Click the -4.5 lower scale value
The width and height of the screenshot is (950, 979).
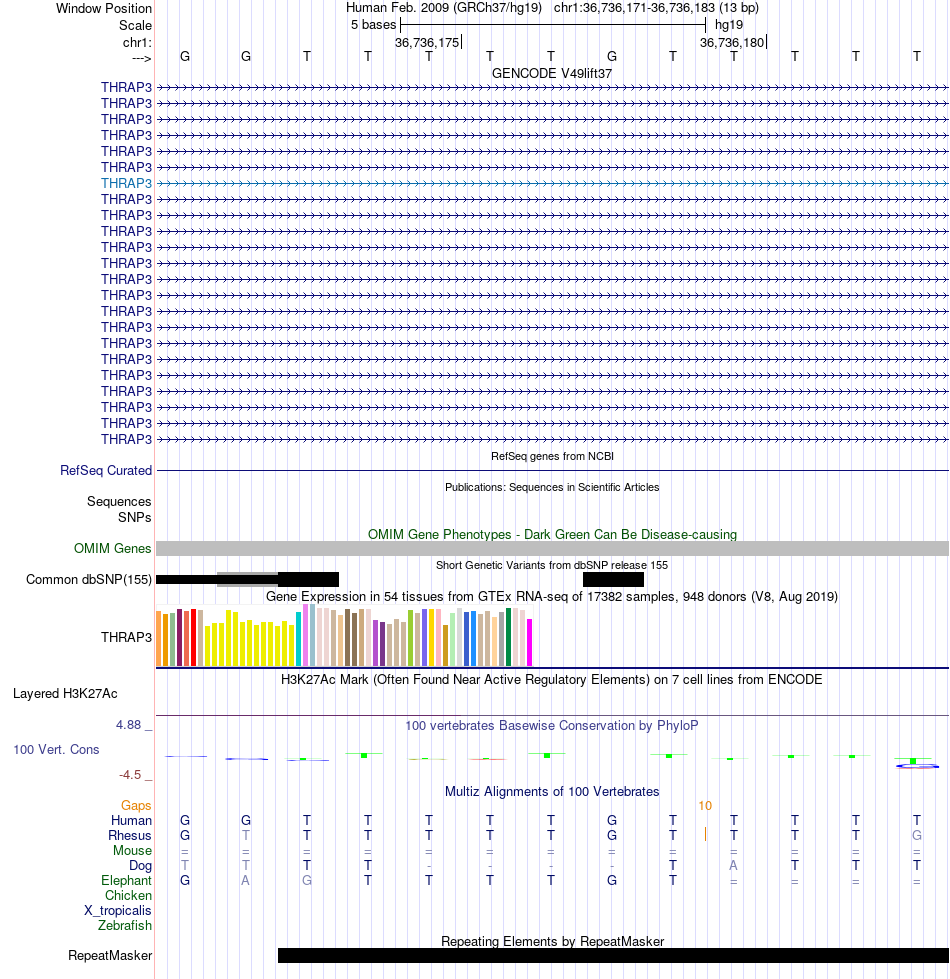(x=130, y=775)
